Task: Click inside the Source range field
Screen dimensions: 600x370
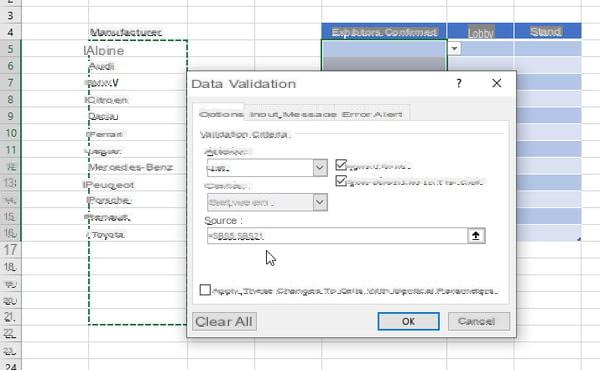Action: (x=337, y=236)
